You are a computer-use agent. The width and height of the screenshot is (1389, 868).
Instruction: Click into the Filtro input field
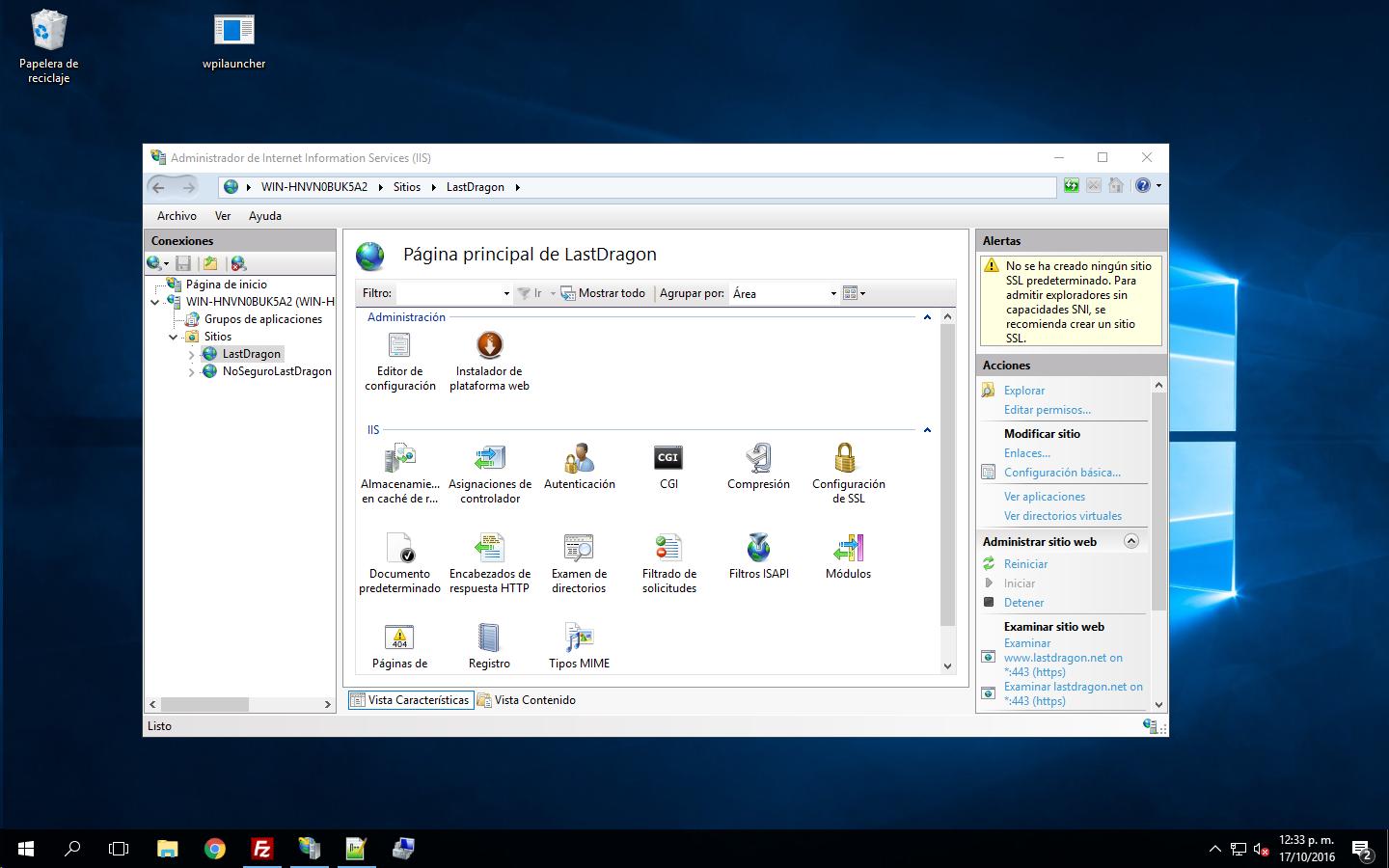tap(449, 294)
